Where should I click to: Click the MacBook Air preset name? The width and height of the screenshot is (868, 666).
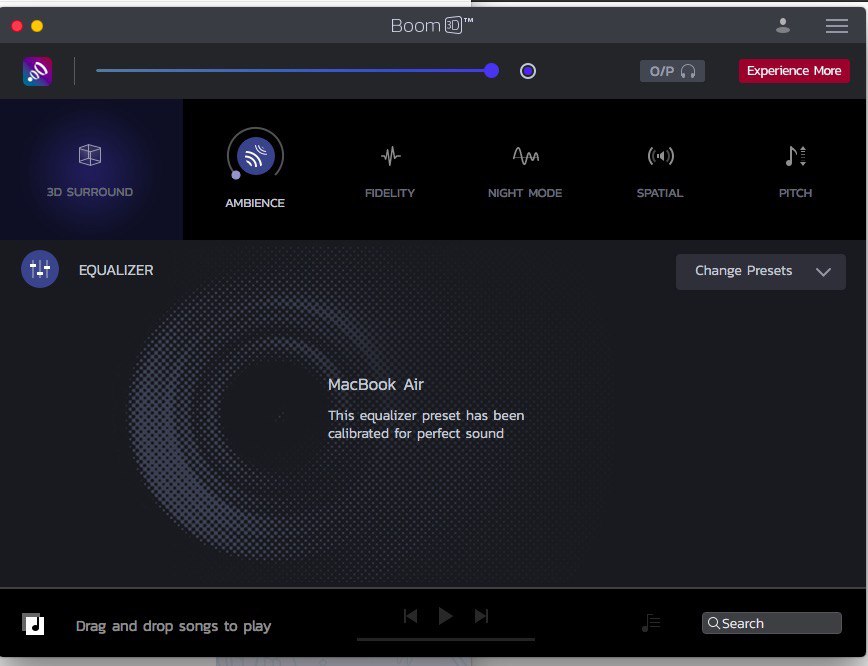375,384
